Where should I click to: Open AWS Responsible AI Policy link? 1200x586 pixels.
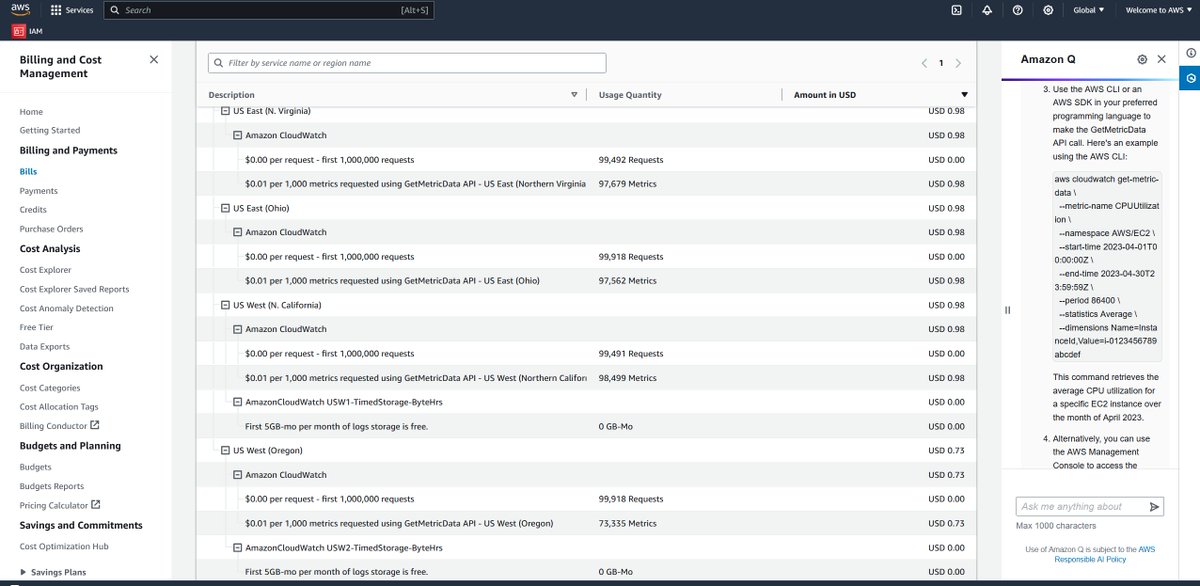click(1105, 554)
